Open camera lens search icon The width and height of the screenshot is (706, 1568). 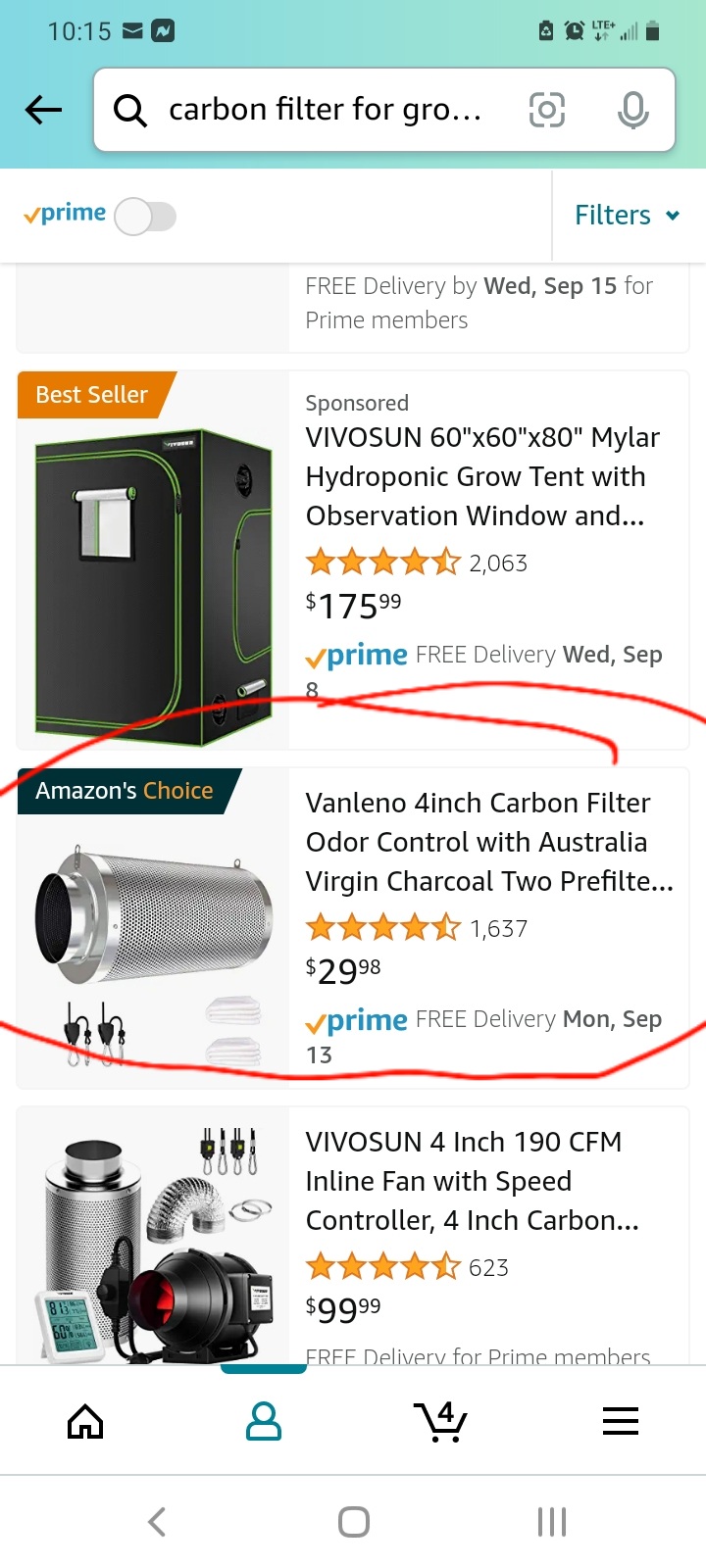click(x=547, y=110)
